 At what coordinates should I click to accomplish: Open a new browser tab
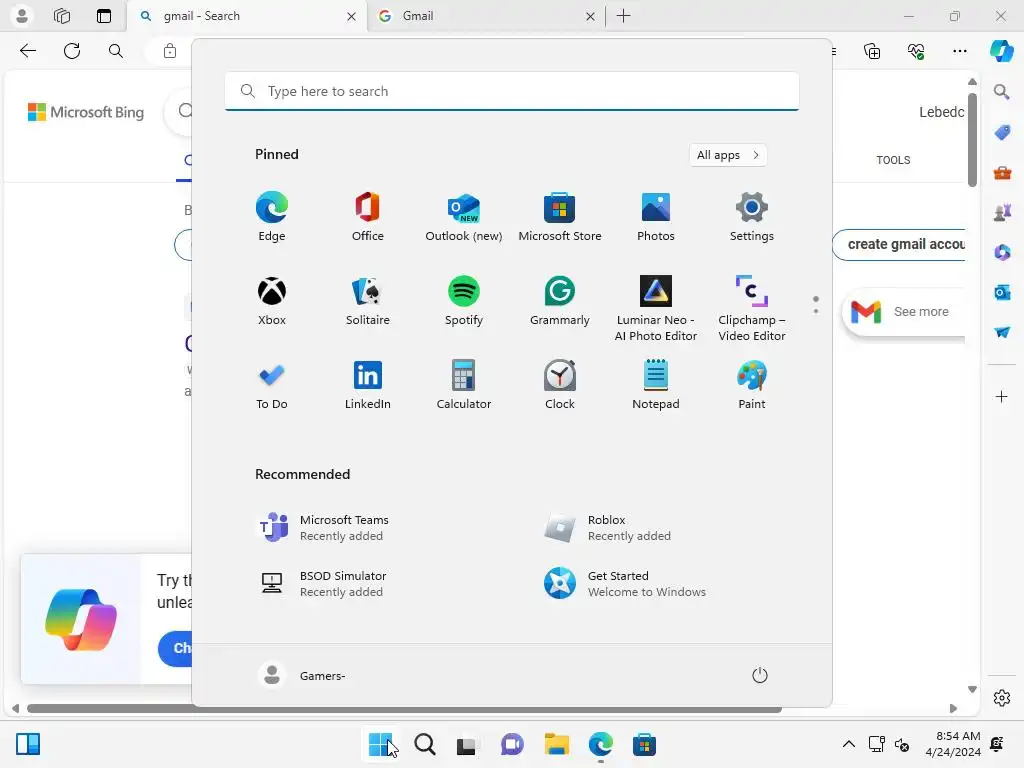coord(624,16)
